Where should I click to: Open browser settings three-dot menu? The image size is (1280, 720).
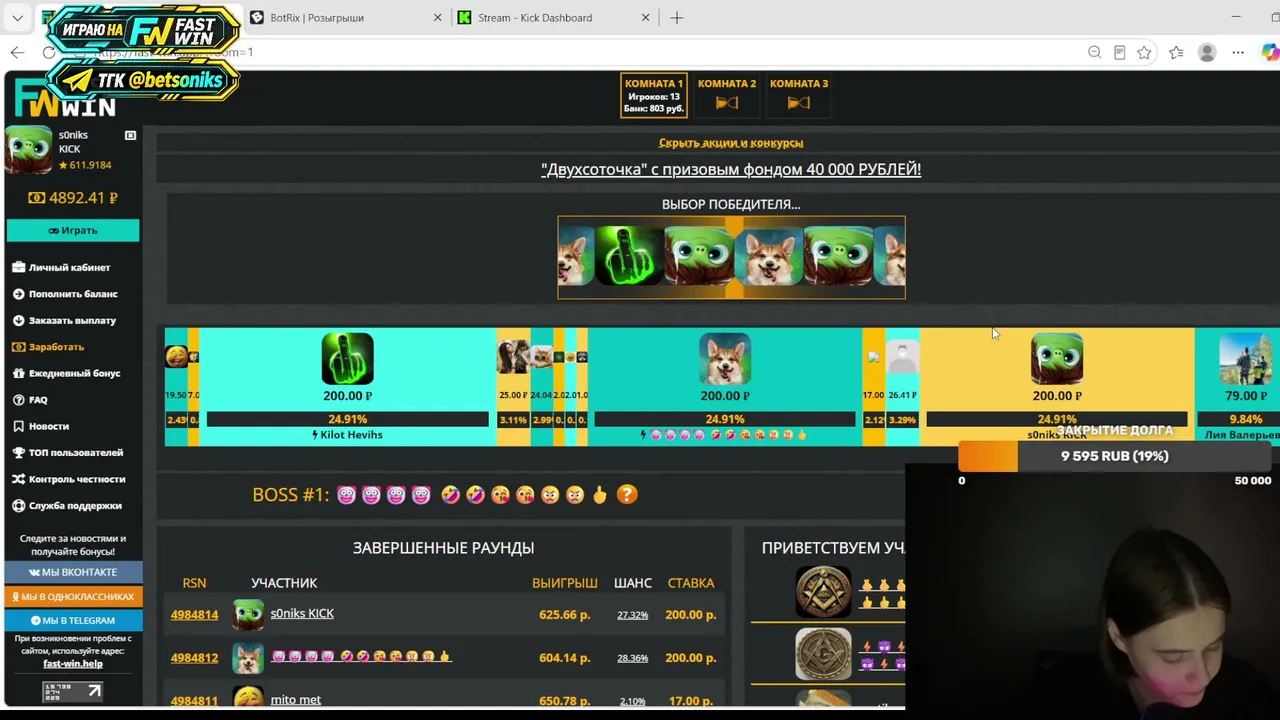coord(1238,52)
